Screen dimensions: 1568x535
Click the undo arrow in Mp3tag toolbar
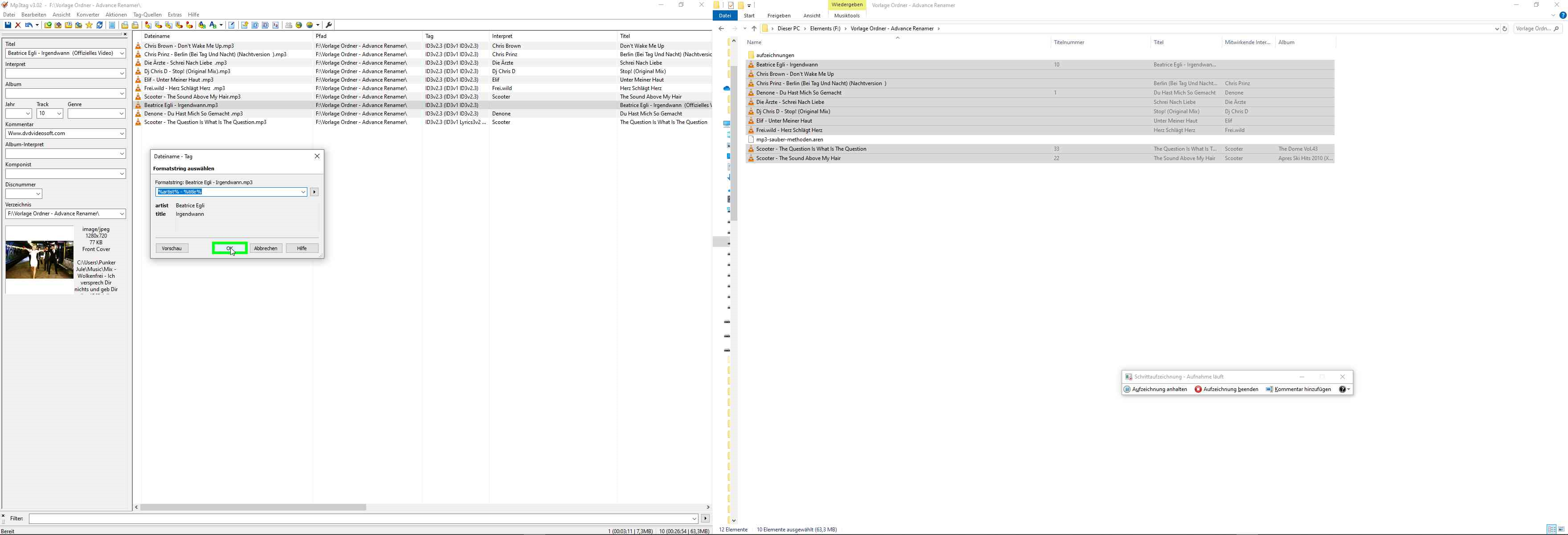[28, 25]
